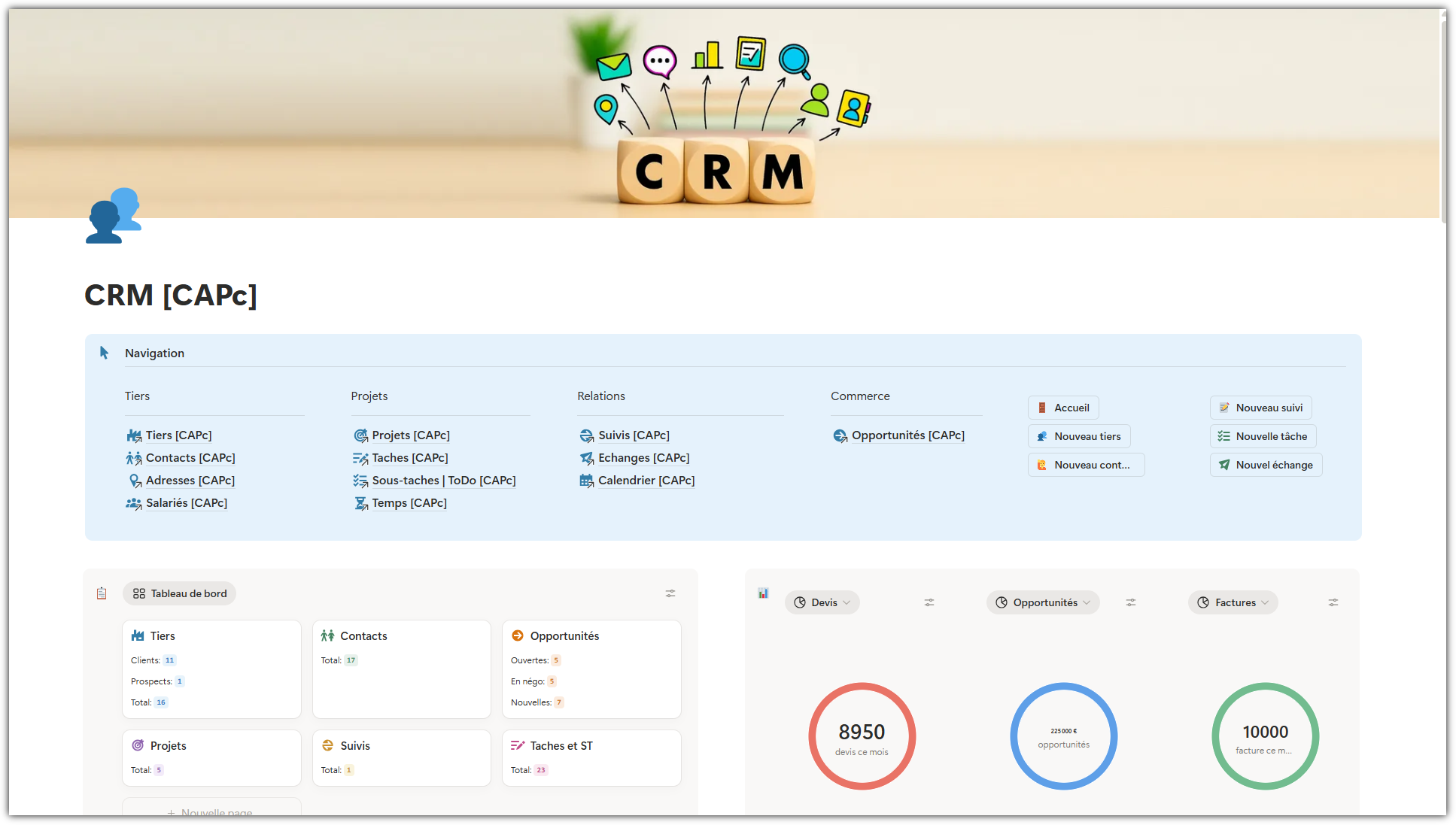The width and height of the screenshot is (1456, 825).
Task: Switch to the Tableau de bord view
Action: click(x=179, y=593)
